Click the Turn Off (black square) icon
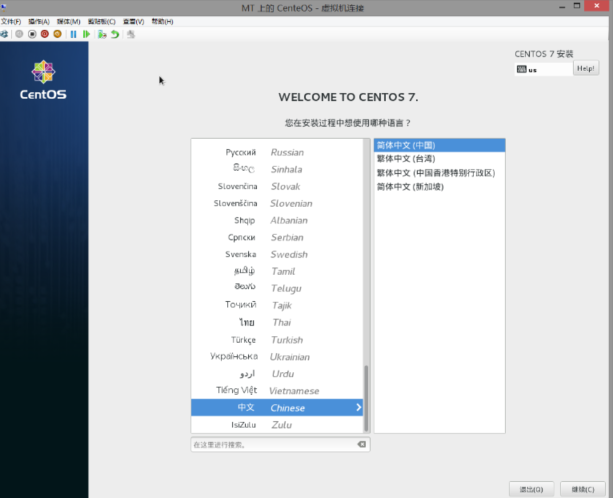Image resolution: width=613 pixels, height=498 pixels. pyautogui.click(x=32, y=34)
